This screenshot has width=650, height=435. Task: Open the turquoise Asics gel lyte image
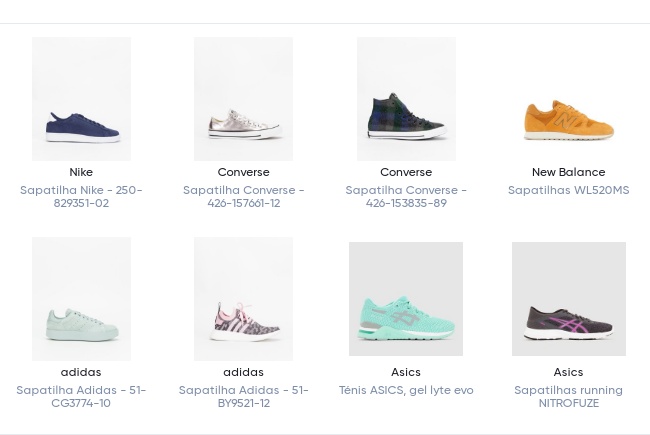[406, 299]
